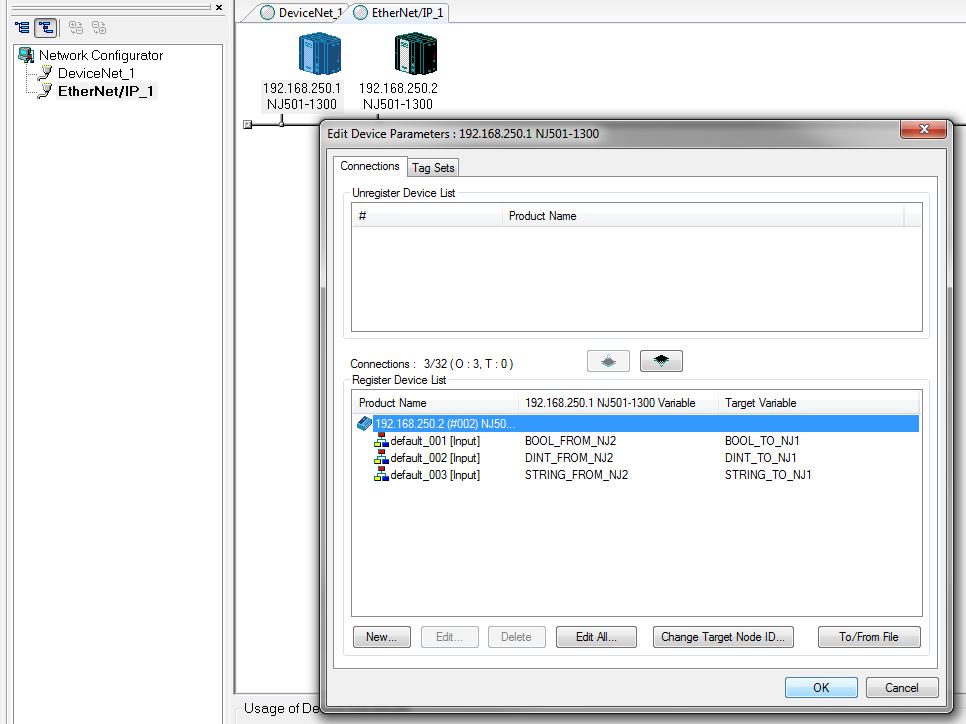Confirm device parameters with OK
The width and height of the screenshot is (966, 724).
[820, 687]
